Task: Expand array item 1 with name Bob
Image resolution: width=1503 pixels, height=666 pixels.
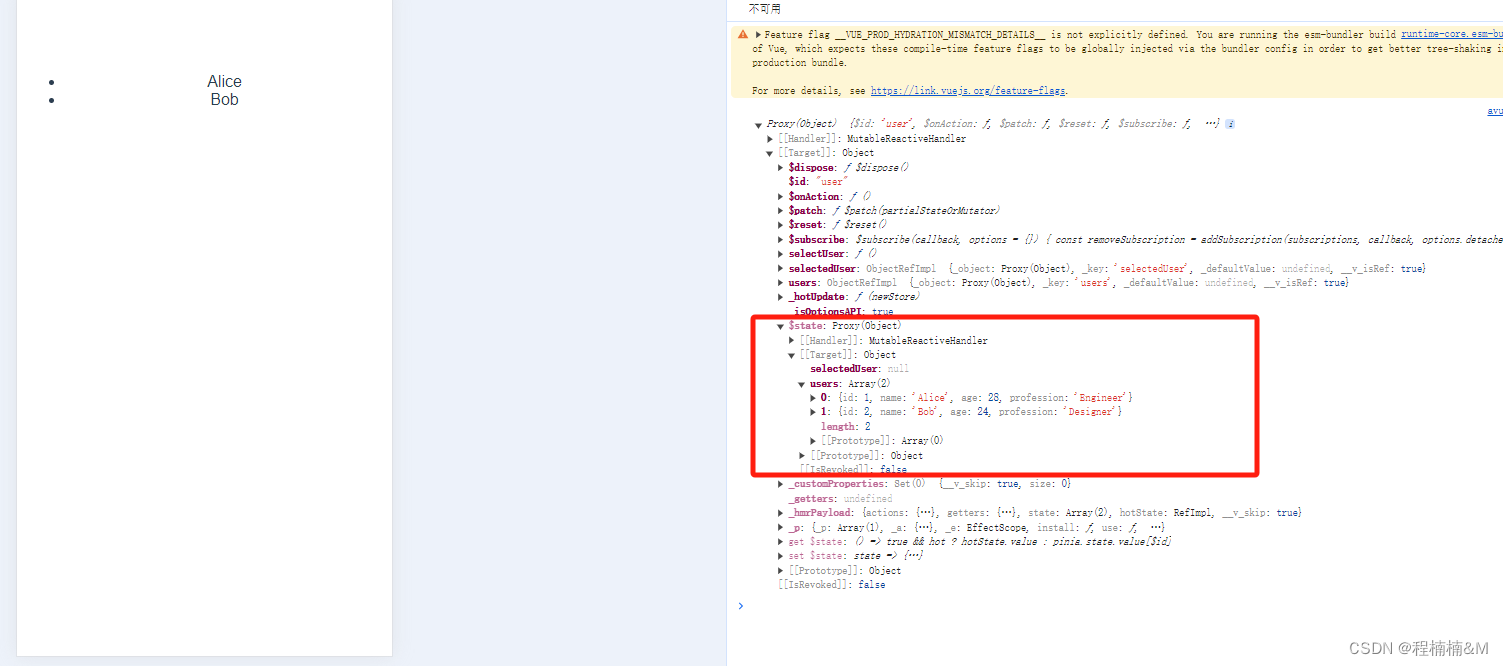Action: click(813, 412)
